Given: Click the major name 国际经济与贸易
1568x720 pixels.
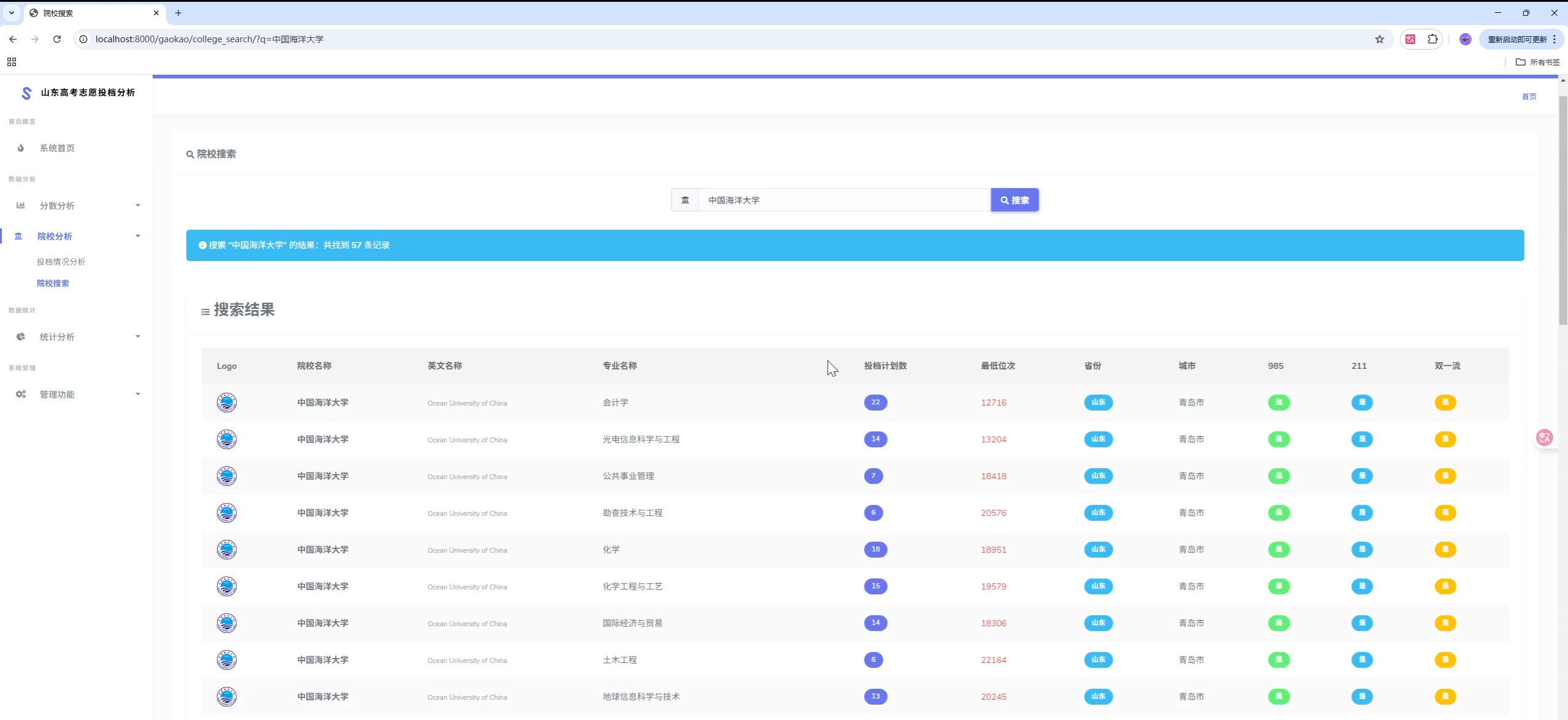Looking at the screenshot, I should pos(632,623).
